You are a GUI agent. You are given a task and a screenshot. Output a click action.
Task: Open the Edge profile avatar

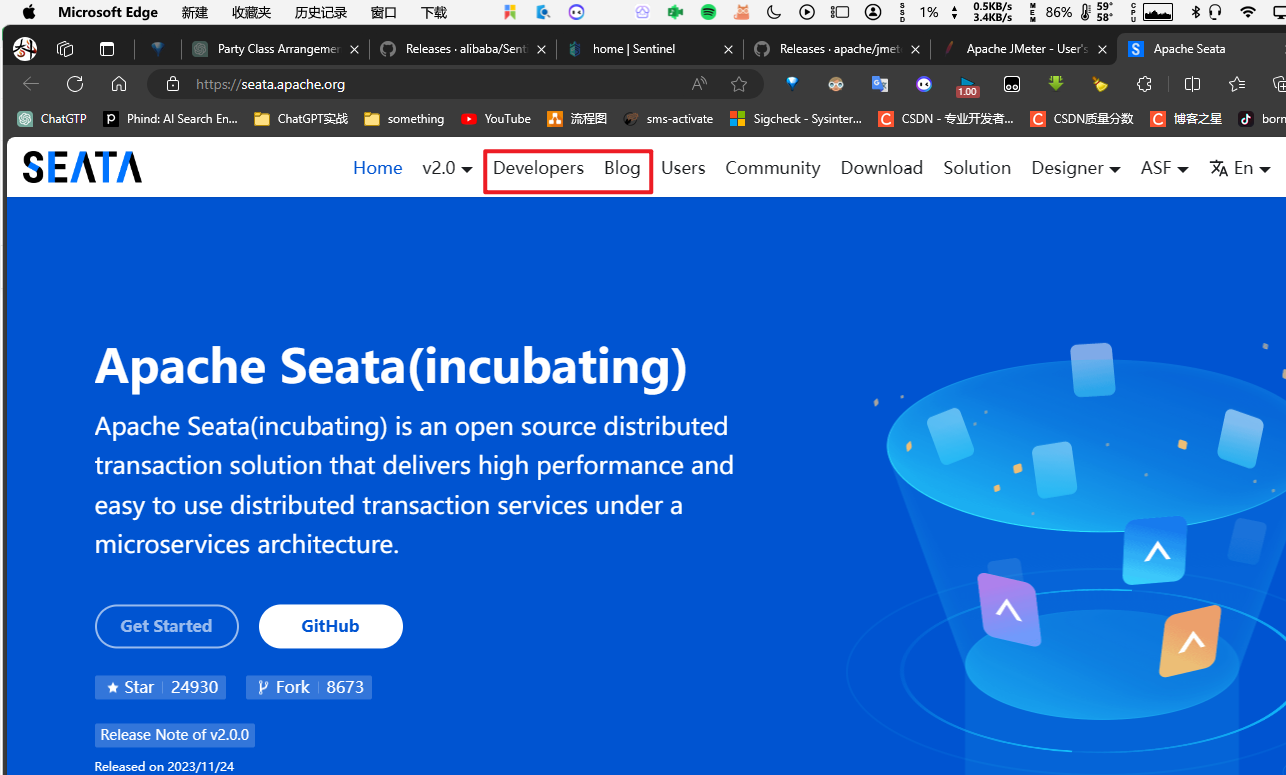coord(25,49)
